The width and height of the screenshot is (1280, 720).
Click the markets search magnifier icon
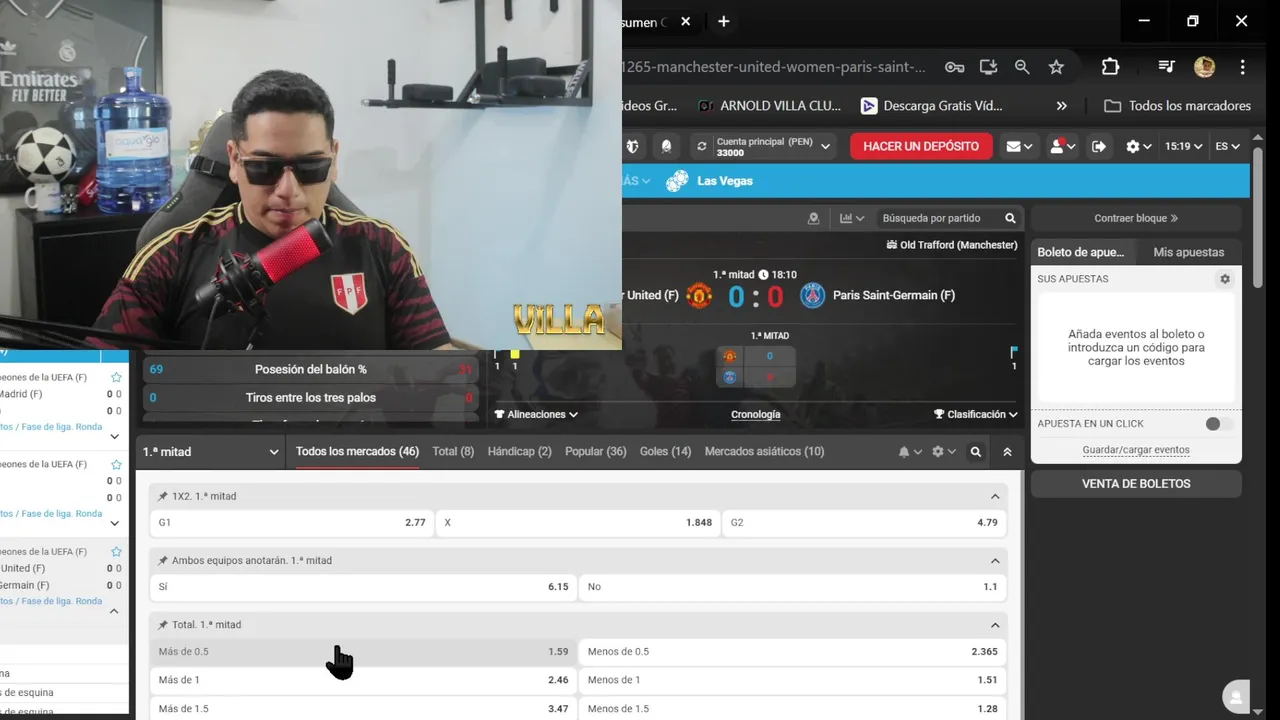pos(976,452)
